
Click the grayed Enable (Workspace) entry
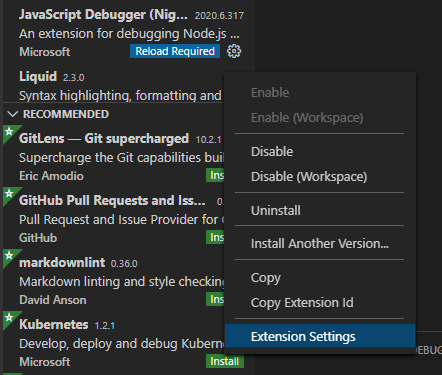(x=320, y=118)
